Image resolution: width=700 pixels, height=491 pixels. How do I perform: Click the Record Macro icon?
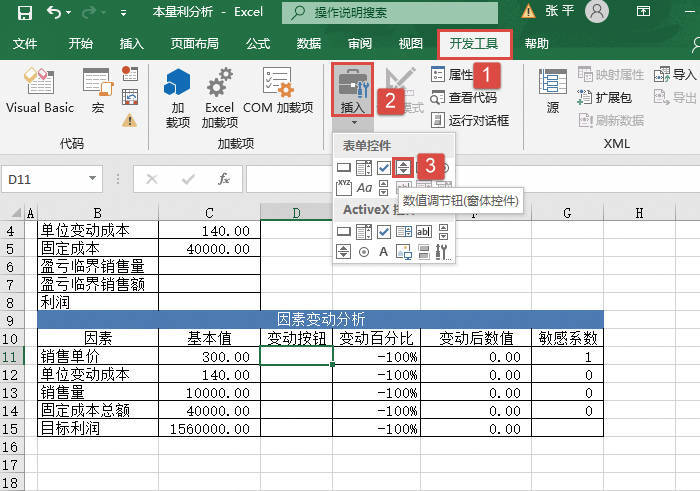pyautogui.click(x=130, y=73)
